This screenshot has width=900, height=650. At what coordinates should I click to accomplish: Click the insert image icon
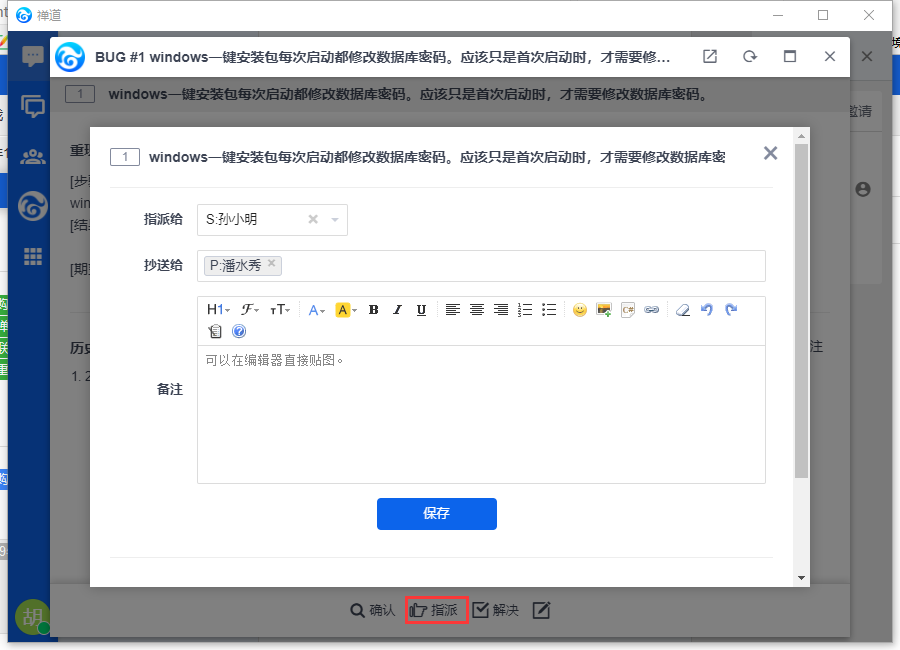[603, 310]
